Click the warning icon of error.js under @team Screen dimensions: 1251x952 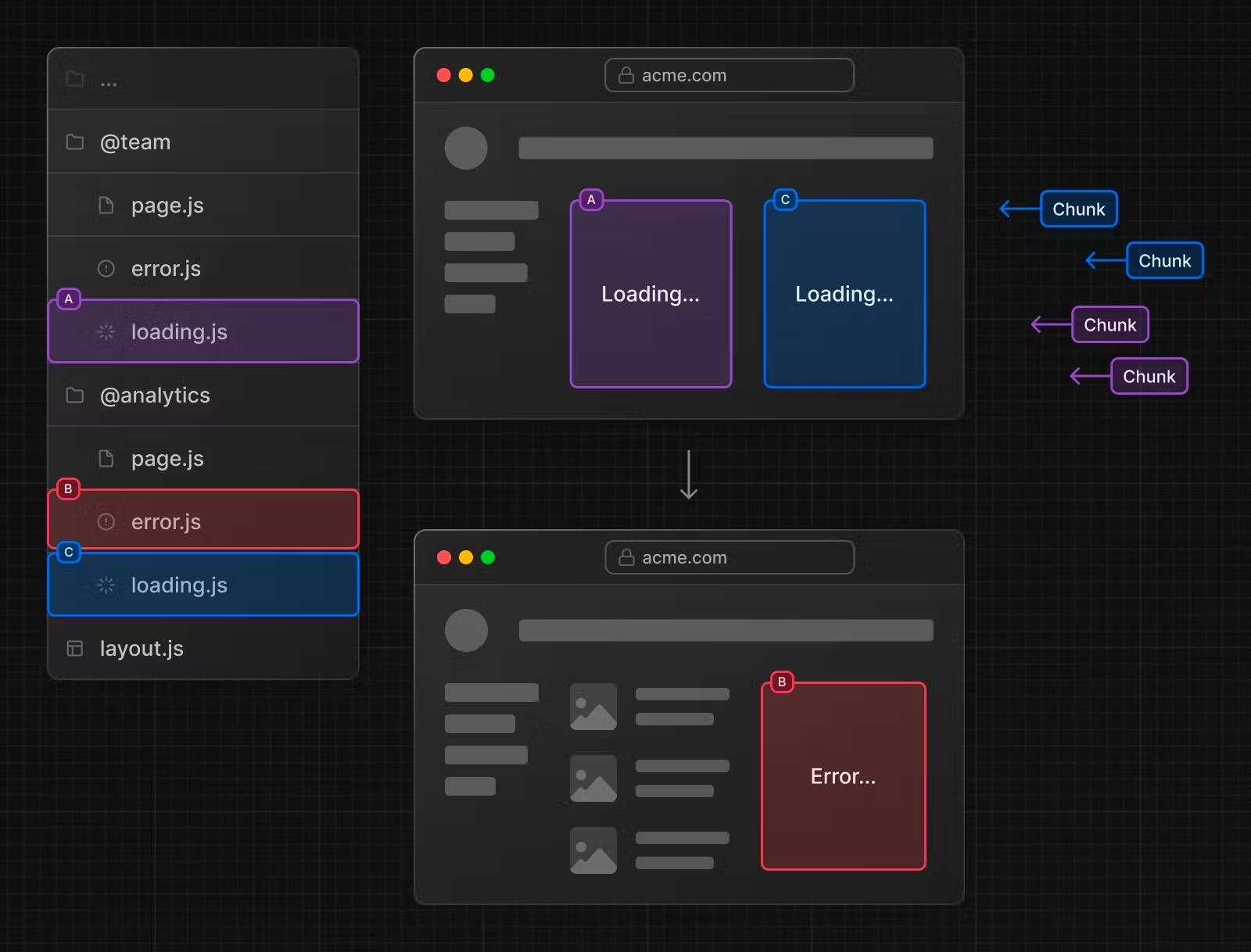tap(106, 269)
